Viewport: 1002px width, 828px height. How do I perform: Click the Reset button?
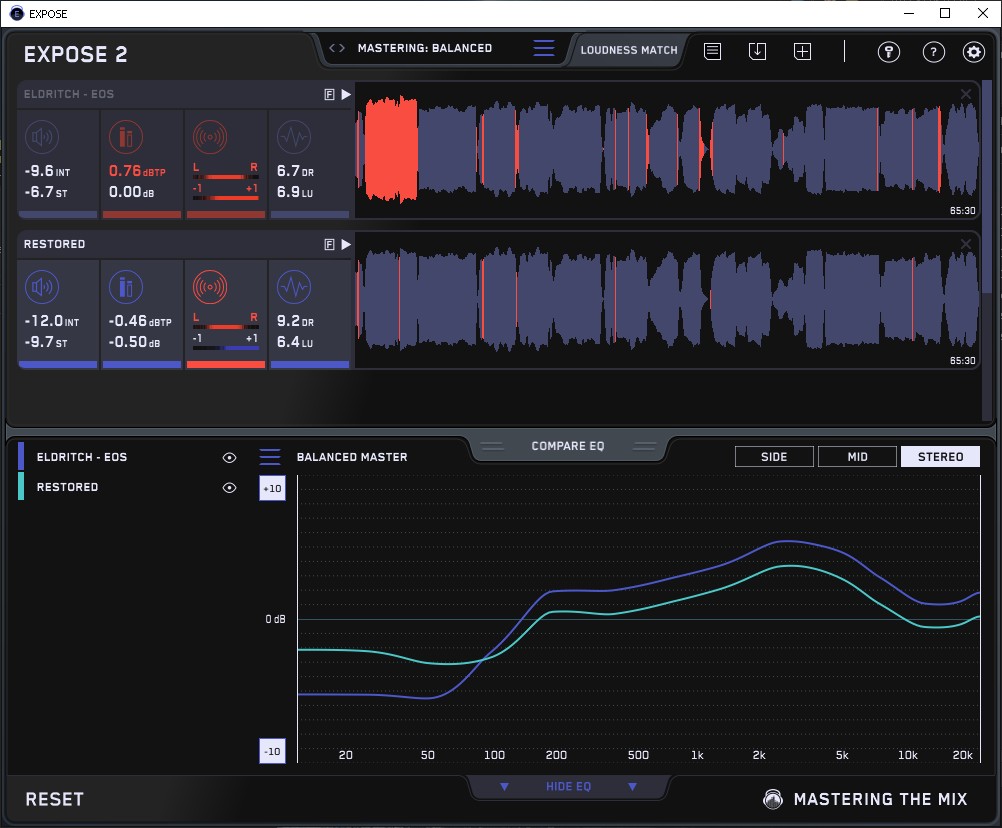(x=55, y=799)
